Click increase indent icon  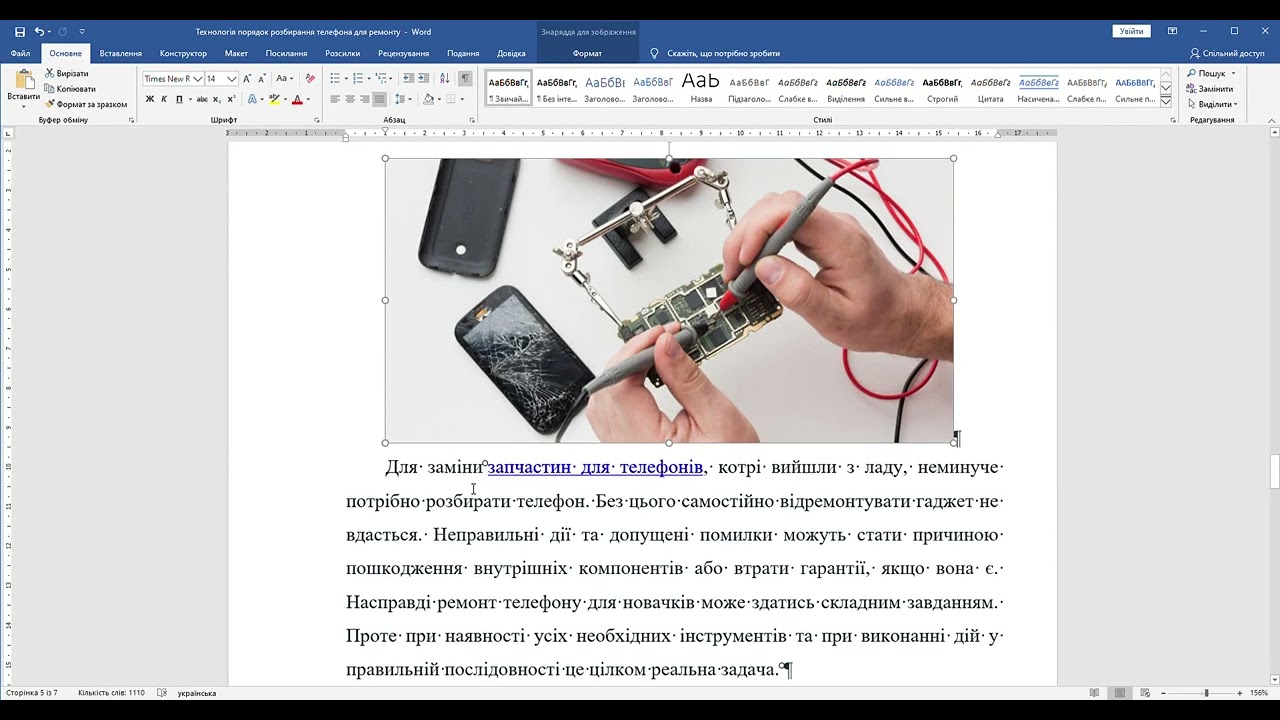(x=424, y=78)
